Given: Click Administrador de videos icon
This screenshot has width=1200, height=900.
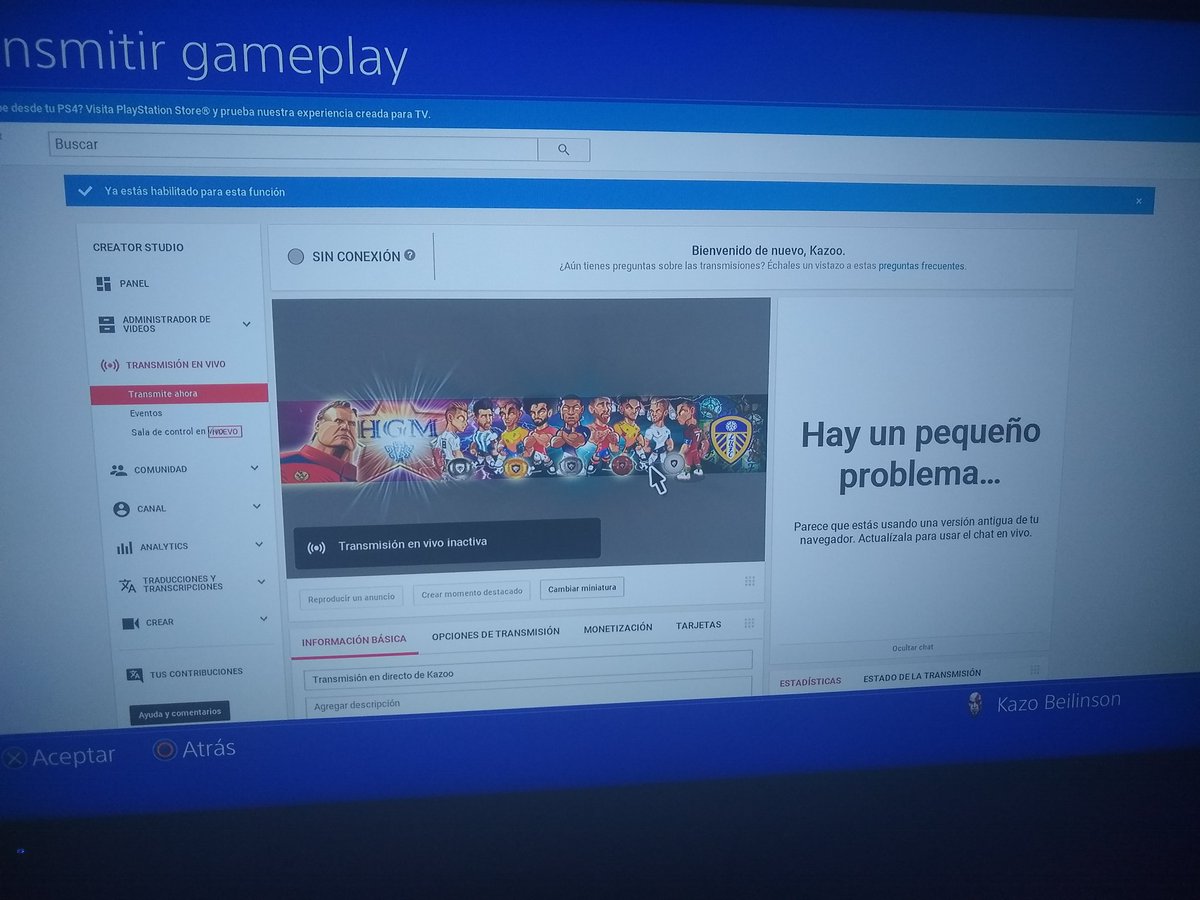Looking at the screenshot, I should 107,325.
